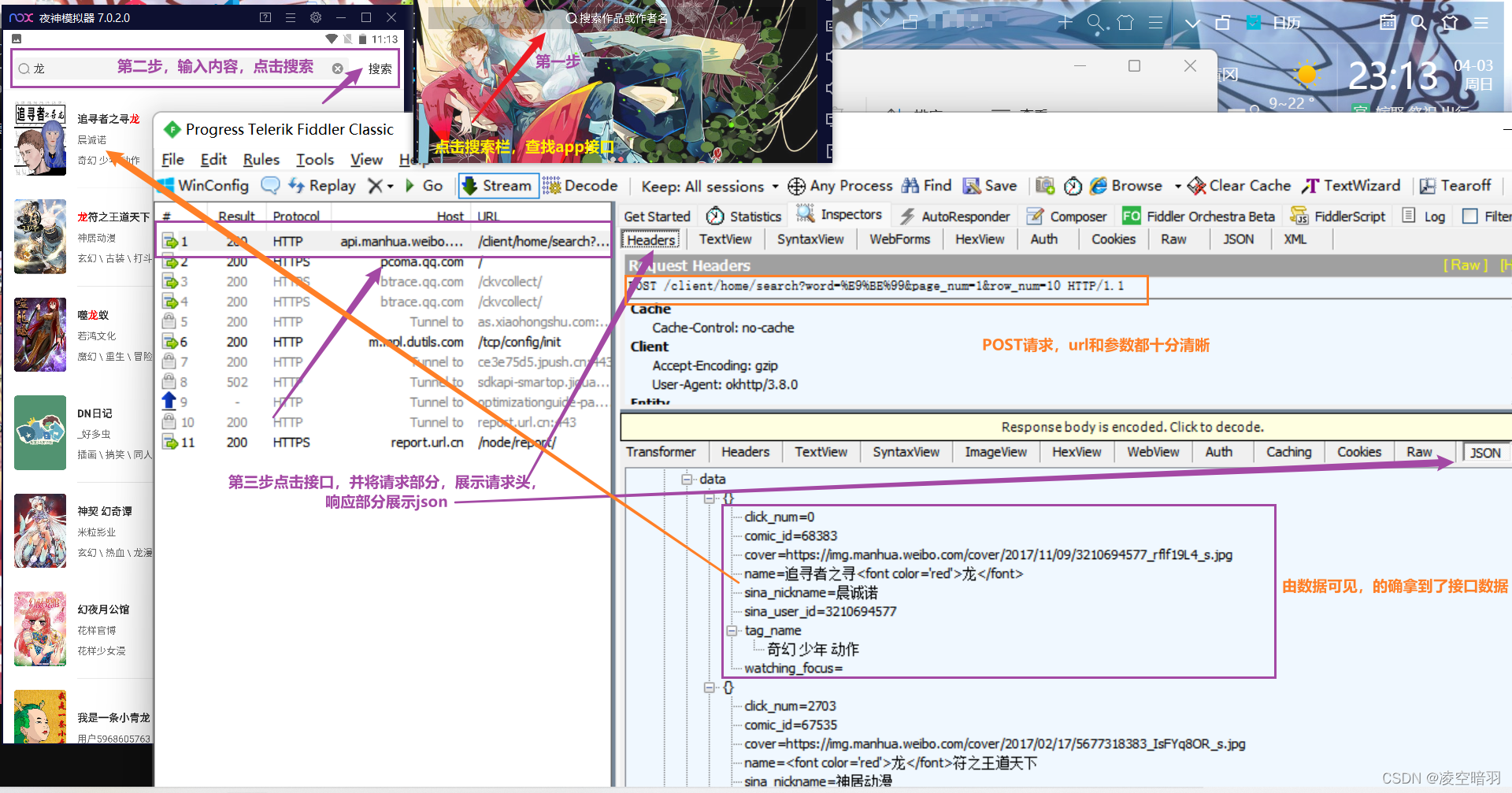Click the 搜索 search button in Nox
1512x793 pixels.
click(380, 69)
